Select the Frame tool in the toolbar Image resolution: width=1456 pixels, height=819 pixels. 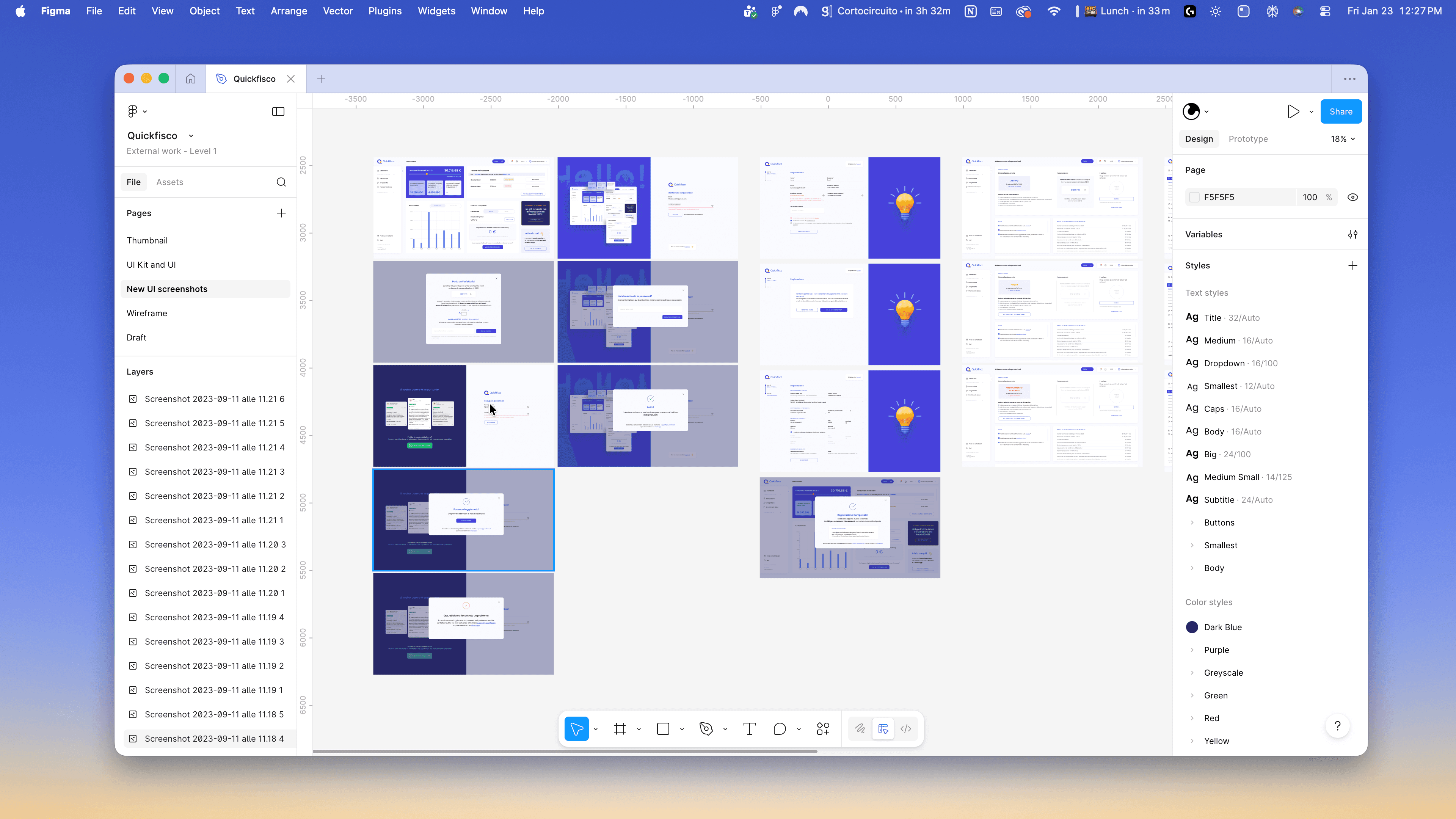point(620,728)
